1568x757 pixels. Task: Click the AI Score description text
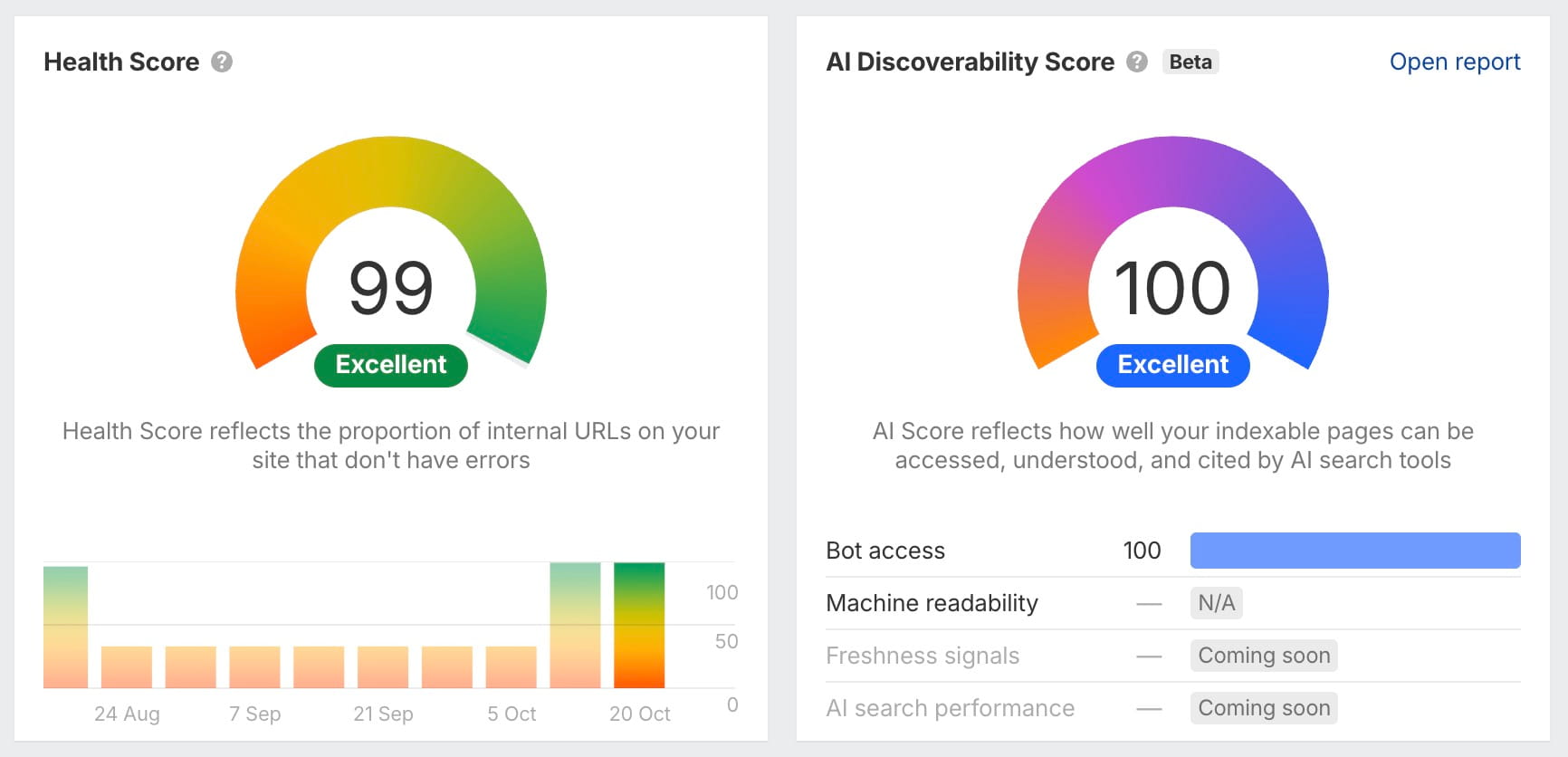click(1173, 446)
